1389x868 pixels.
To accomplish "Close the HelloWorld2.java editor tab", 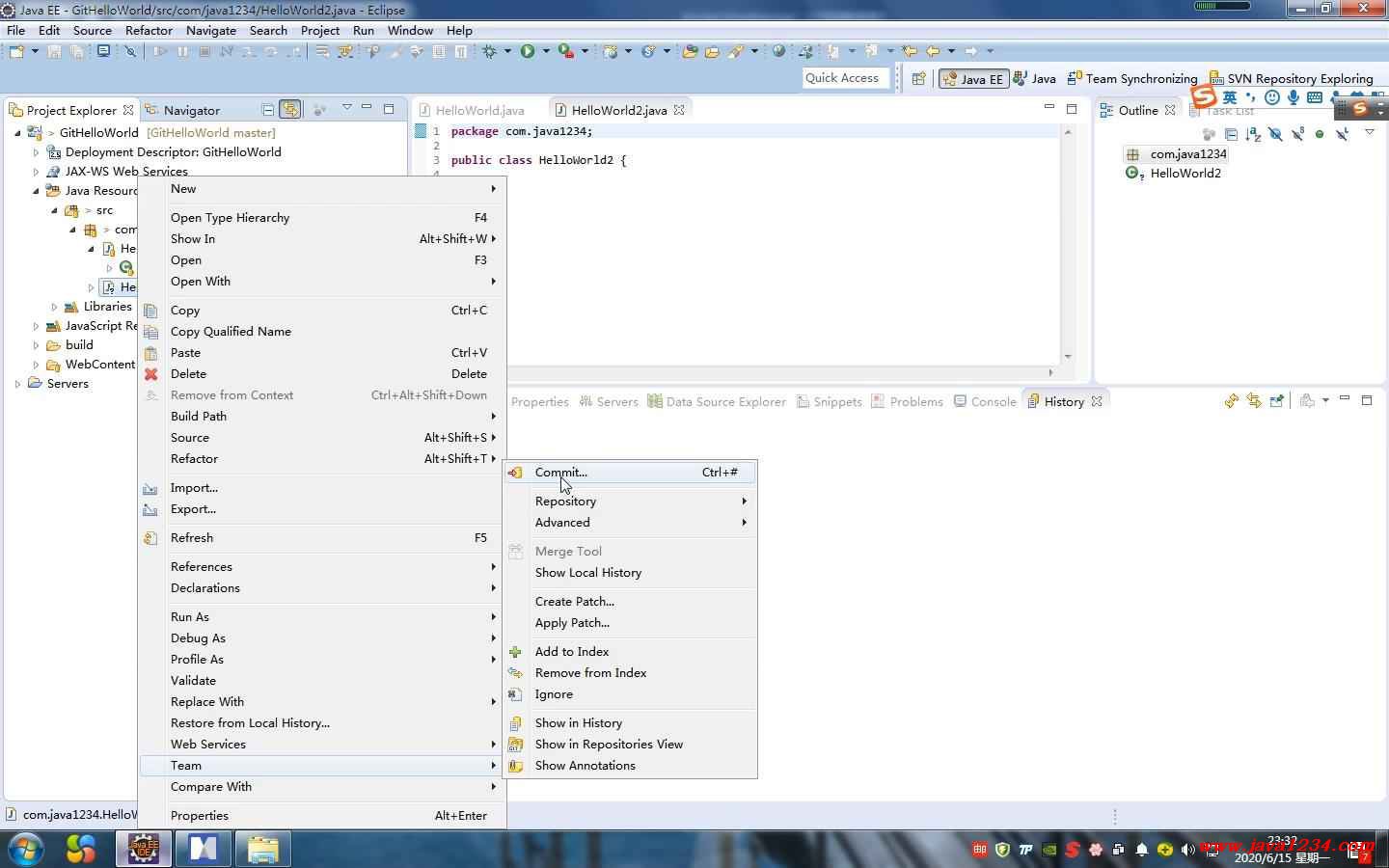I will [x=679, y=110].
